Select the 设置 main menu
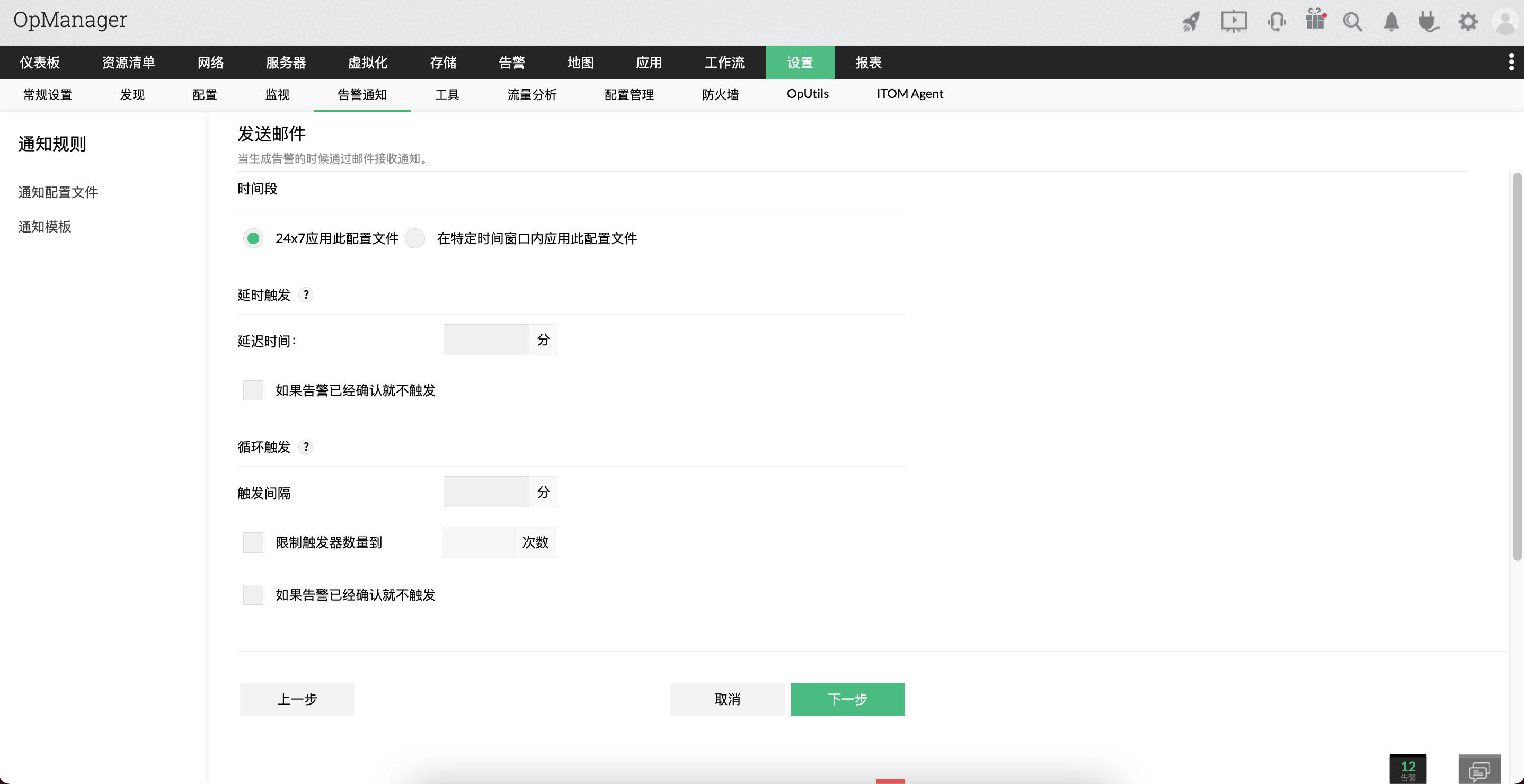This screenshot has width=1524, height=784. pos(800,62)
